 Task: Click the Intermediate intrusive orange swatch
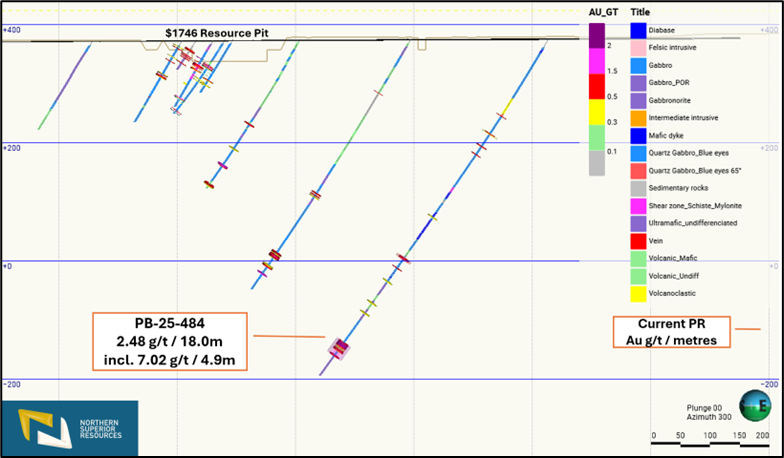pos(638,117)
